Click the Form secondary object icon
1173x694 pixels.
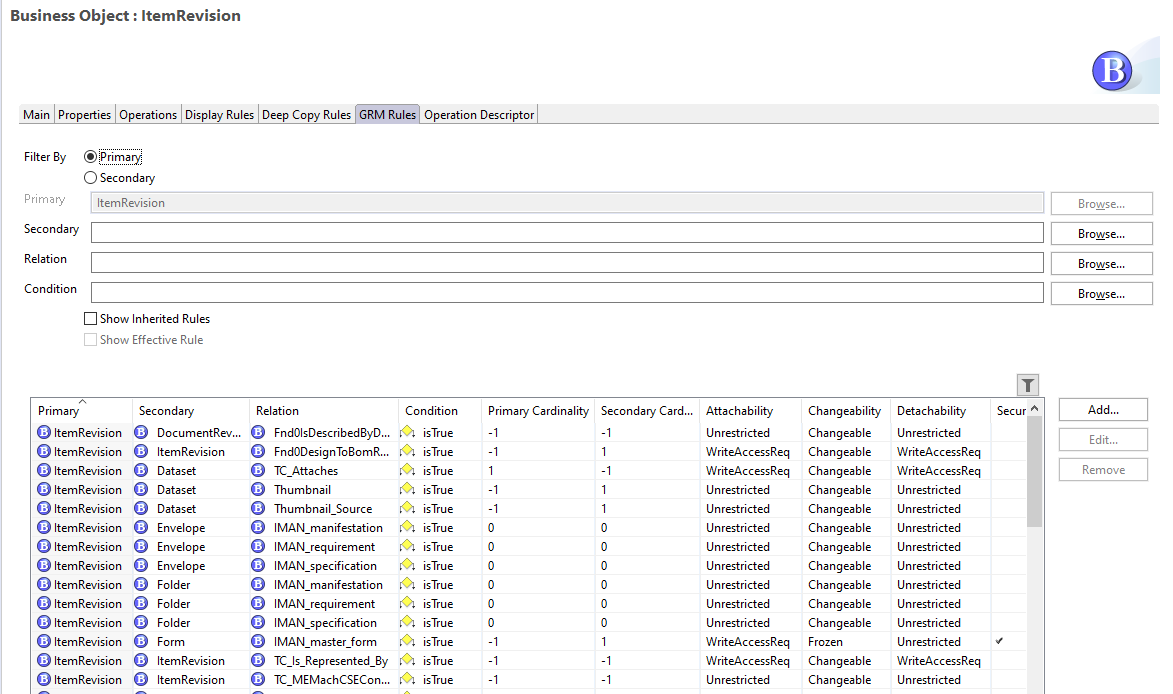pyautogui.click(x=141, y=641)
